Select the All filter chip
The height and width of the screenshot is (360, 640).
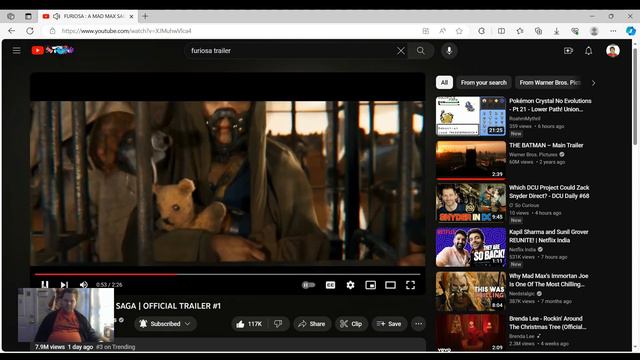[x=444, y=82]
